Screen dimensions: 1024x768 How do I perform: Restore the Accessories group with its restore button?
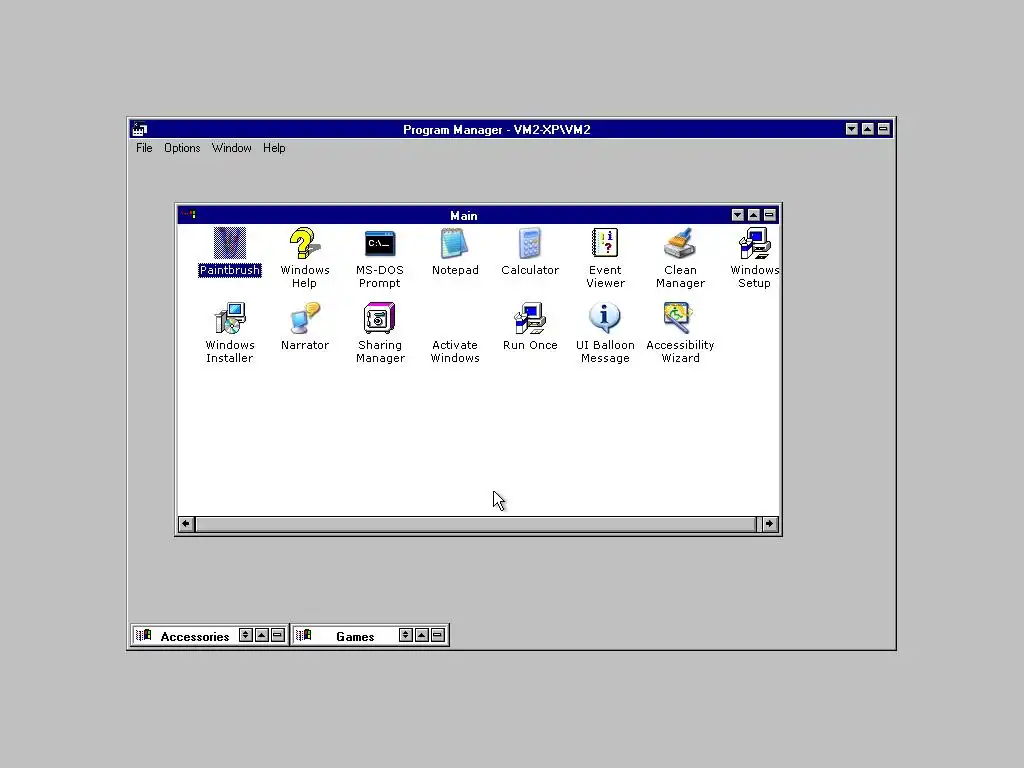[246, 635]
